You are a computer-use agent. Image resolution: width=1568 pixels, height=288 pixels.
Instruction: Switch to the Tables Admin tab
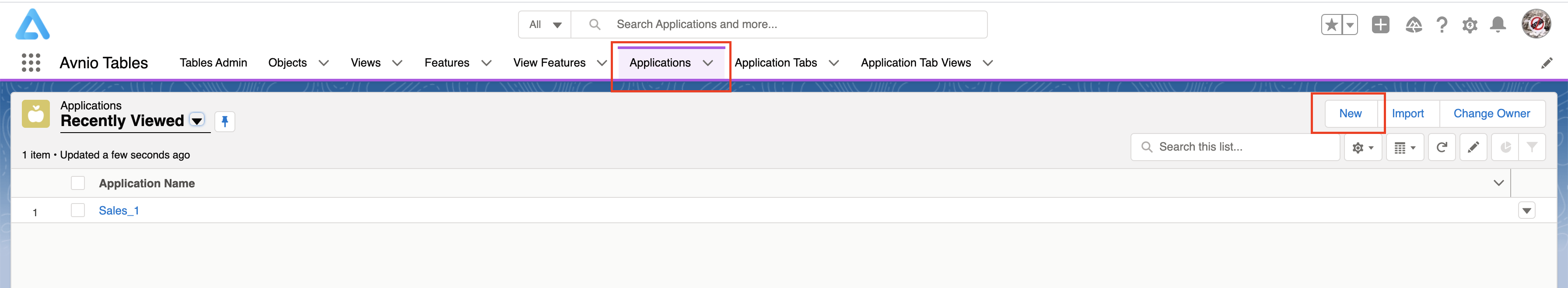point(213,63)
